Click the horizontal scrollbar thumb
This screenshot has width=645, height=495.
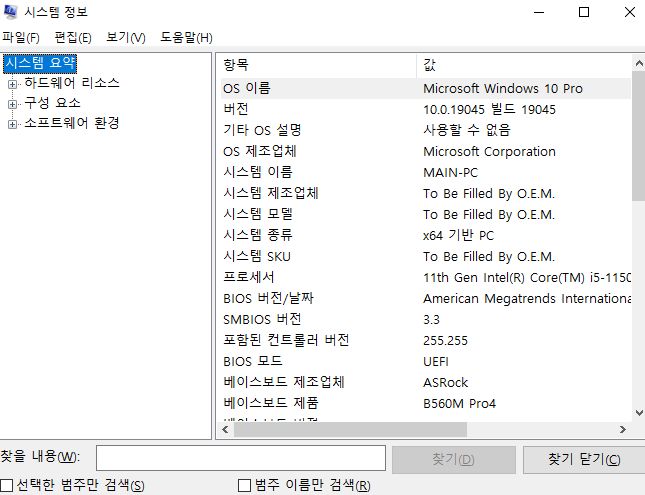tap(350, 430)
